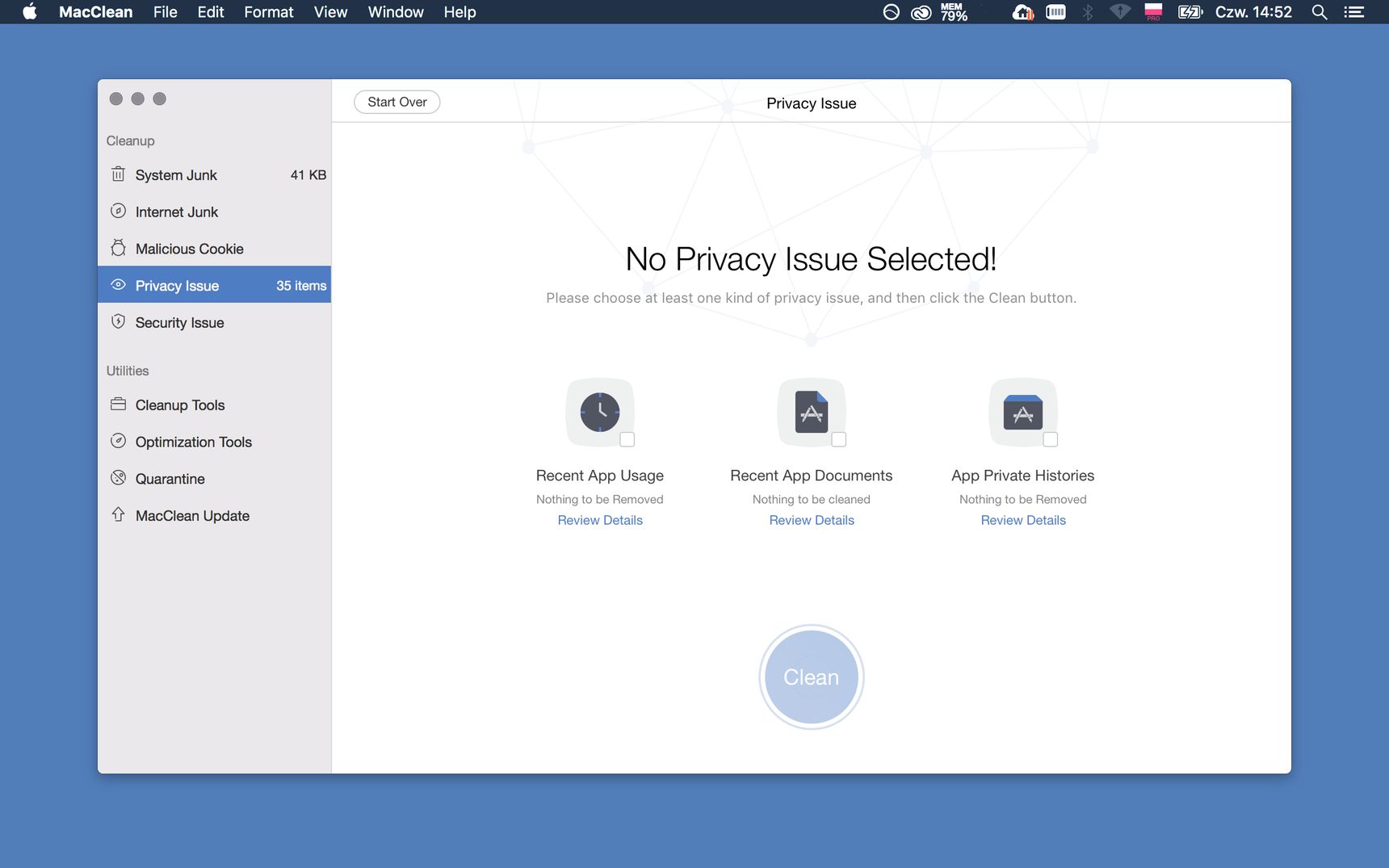Screen dimensions: 1389x868
Task: Open Spotlight search in the menu bar
Action: click(1320, 12)
